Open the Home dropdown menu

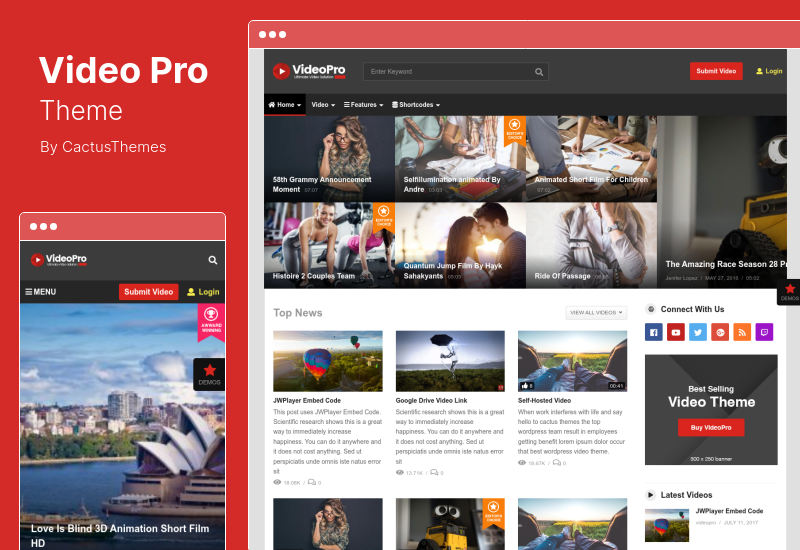tap(285, 105)
